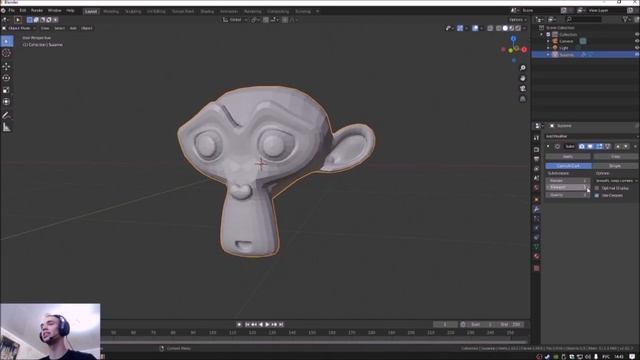Open subdivision smooth corners options dropdown
Viewport: 640px width, 360px height.
coord(616,181)
